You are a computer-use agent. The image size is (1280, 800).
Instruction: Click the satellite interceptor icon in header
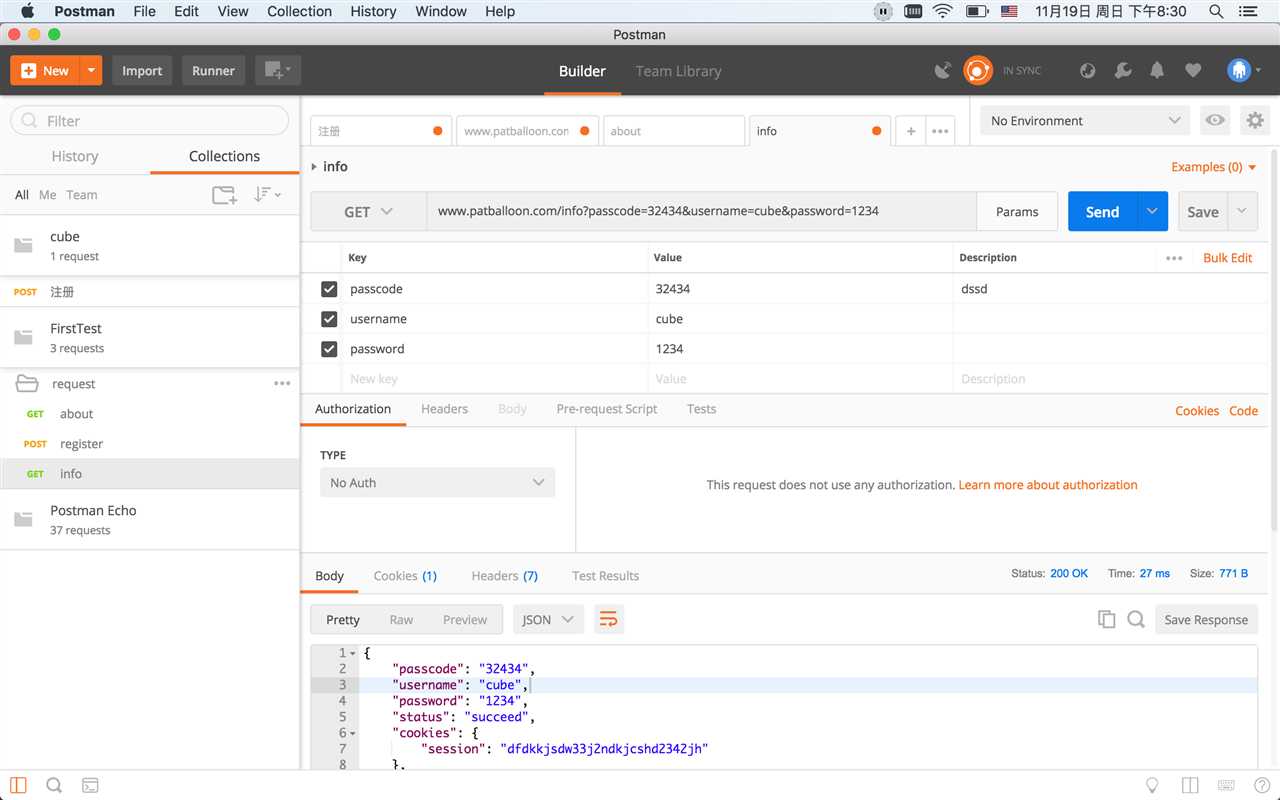tap(942, 70)
